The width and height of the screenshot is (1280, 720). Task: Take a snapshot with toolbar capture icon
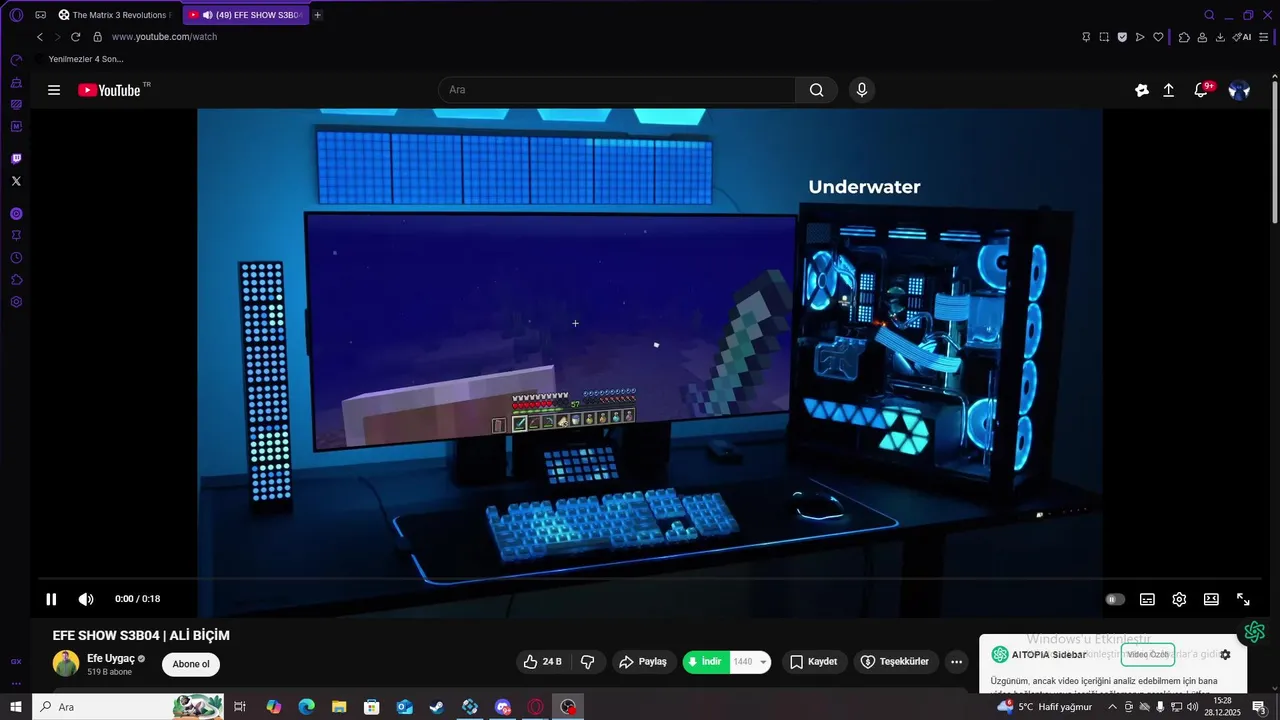1104,37
